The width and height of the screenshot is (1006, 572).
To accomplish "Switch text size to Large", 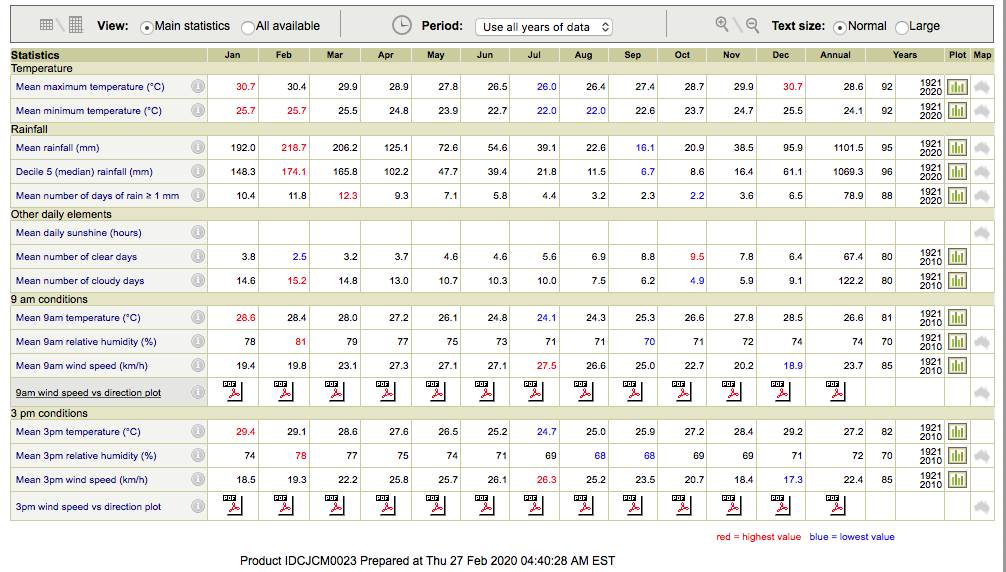I will 902,27.
